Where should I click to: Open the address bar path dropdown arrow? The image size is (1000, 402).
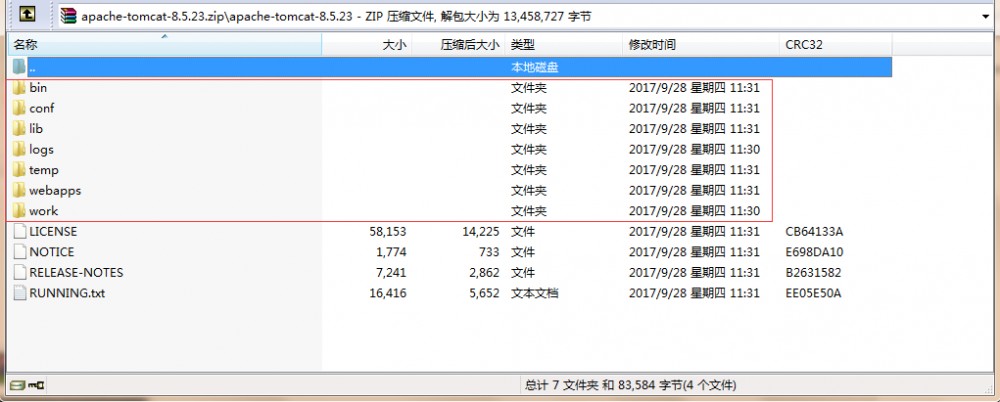[x=987, y=17]
